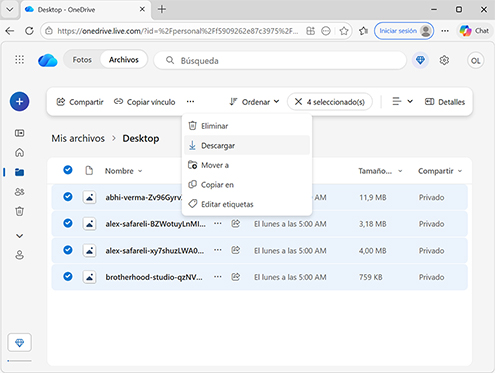495x373 pixels.
Task: Switch to the Fotos tab
Action: tap(82, 60)
